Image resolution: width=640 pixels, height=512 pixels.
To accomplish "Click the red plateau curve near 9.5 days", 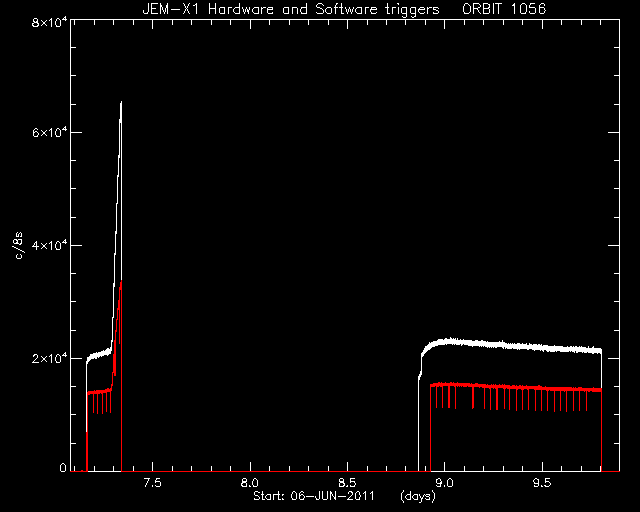I will (x=542, y=388).
